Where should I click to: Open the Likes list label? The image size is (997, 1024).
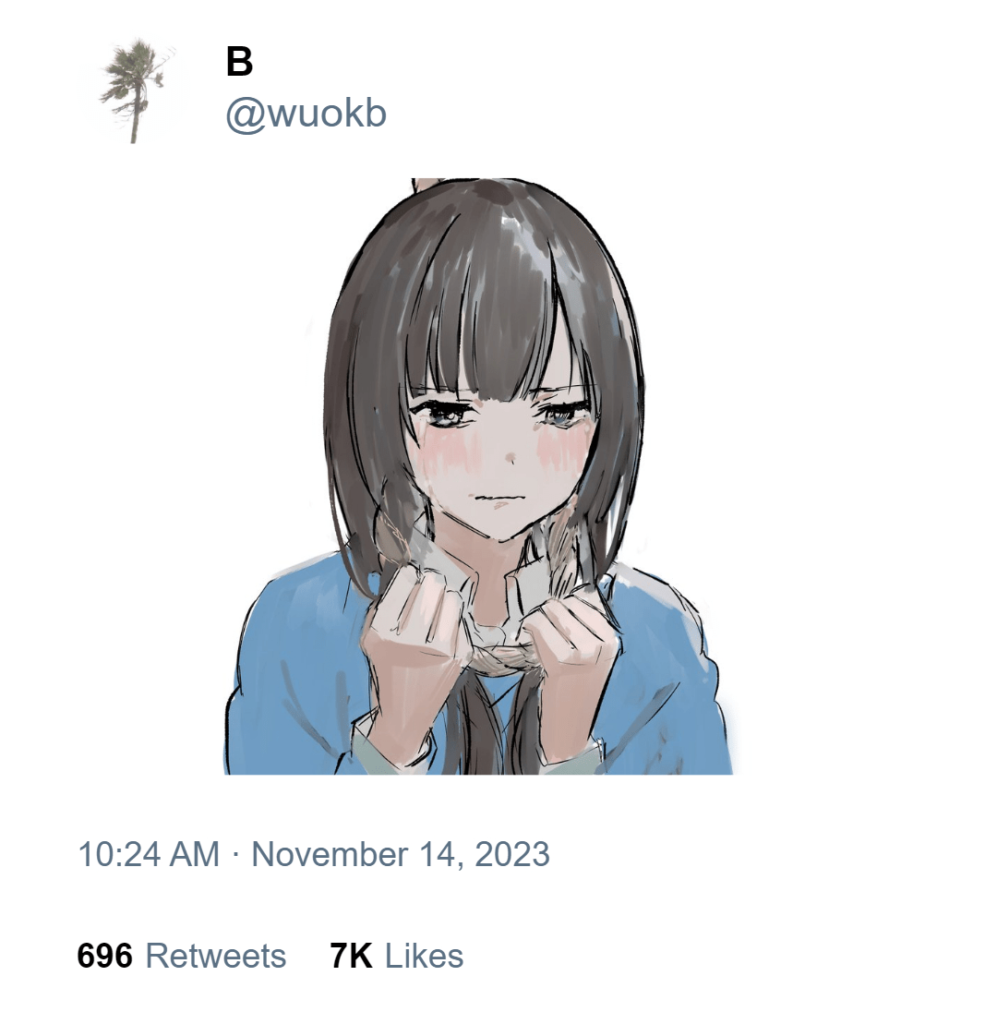coord(424,956)
